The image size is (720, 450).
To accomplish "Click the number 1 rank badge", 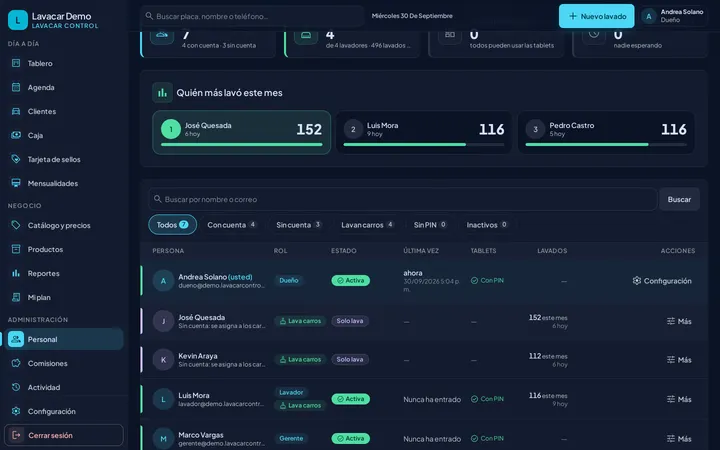I will tap(171, 129).
